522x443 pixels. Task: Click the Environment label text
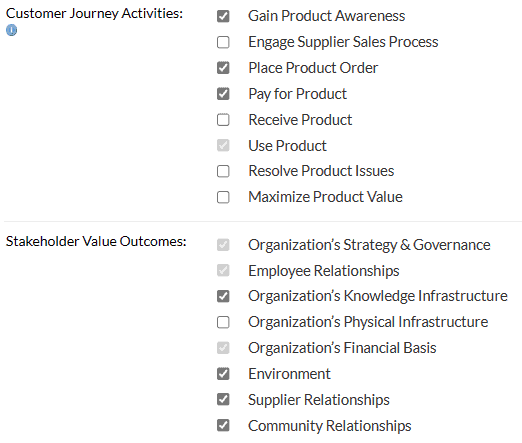(289, 374)
